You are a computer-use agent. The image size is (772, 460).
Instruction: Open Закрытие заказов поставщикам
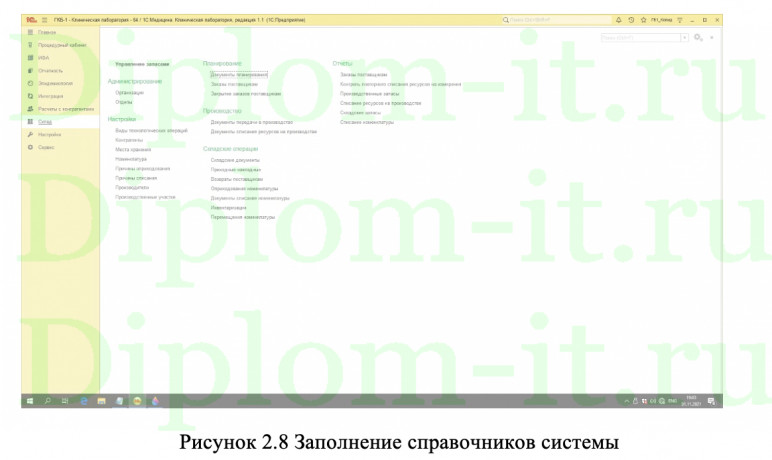coord(246,94)
